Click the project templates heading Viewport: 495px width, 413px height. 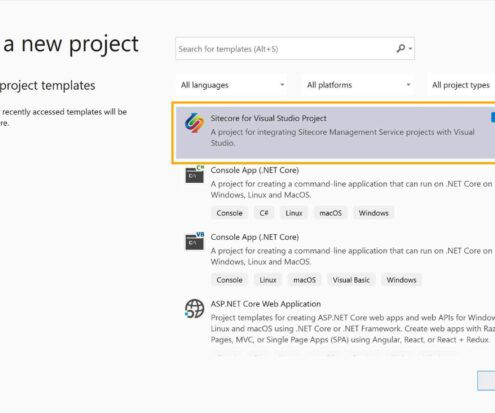click(x=48, y=86)
